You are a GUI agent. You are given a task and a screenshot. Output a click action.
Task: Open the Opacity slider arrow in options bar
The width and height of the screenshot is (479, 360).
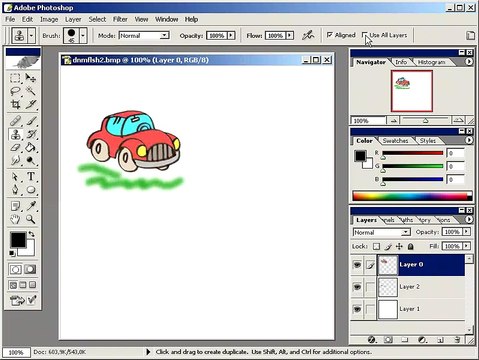tap(231, 35)
